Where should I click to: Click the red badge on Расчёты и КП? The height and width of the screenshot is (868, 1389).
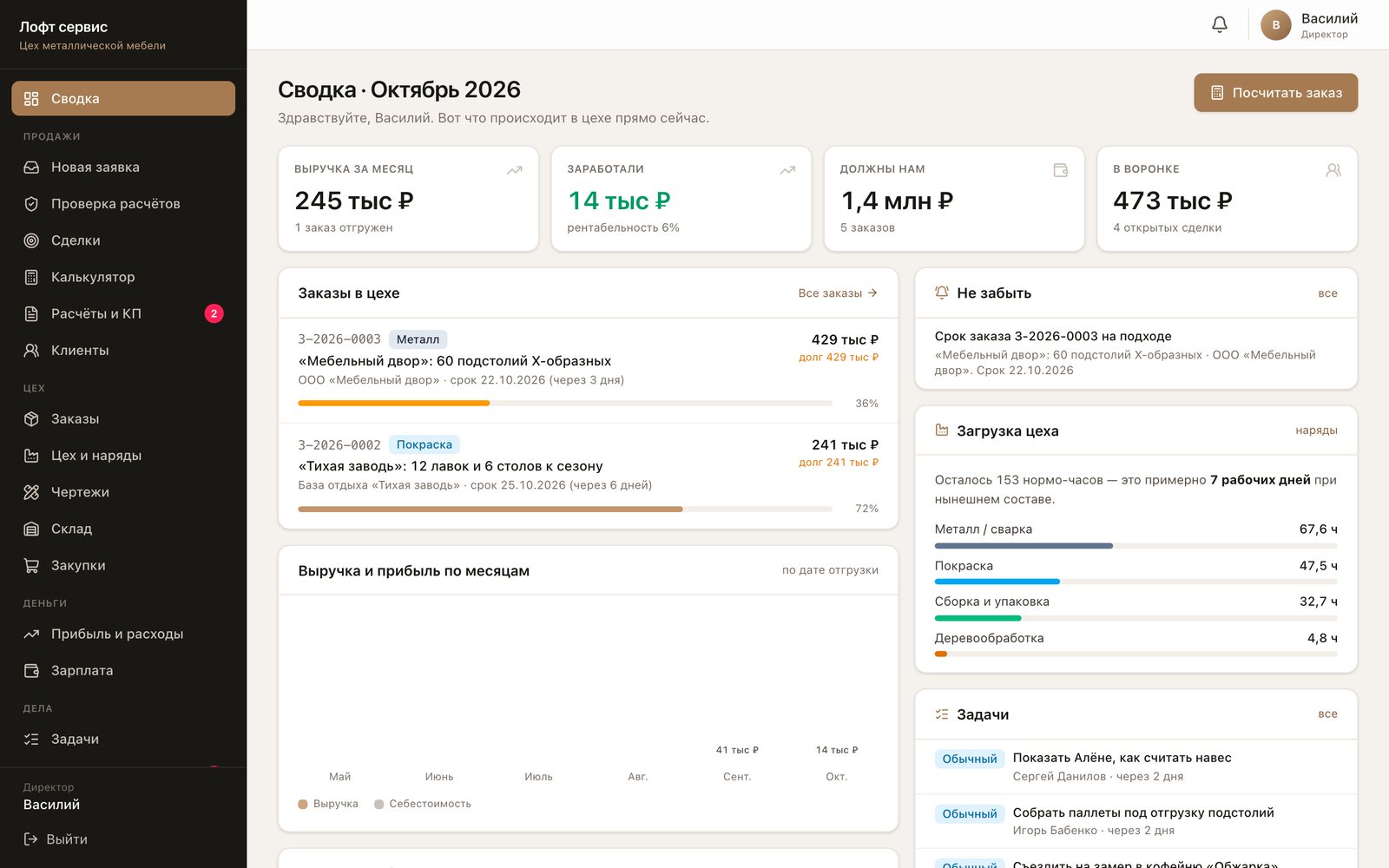tap(214, 313)
